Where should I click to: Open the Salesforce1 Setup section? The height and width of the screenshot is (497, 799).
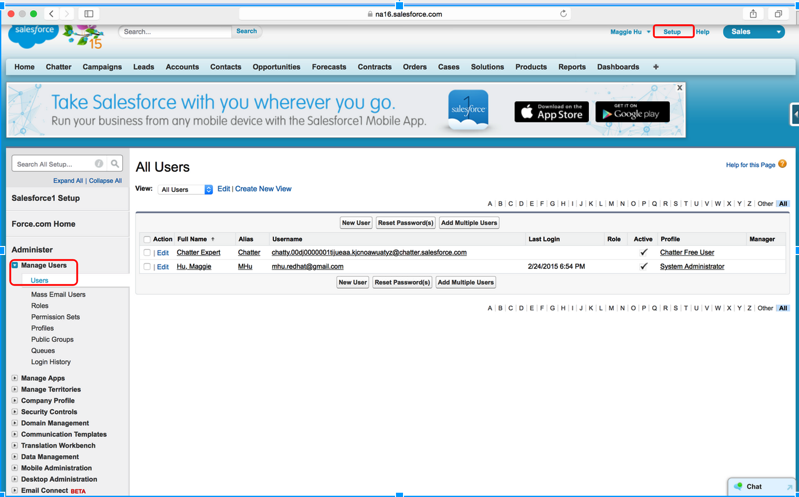click(46, 198)
